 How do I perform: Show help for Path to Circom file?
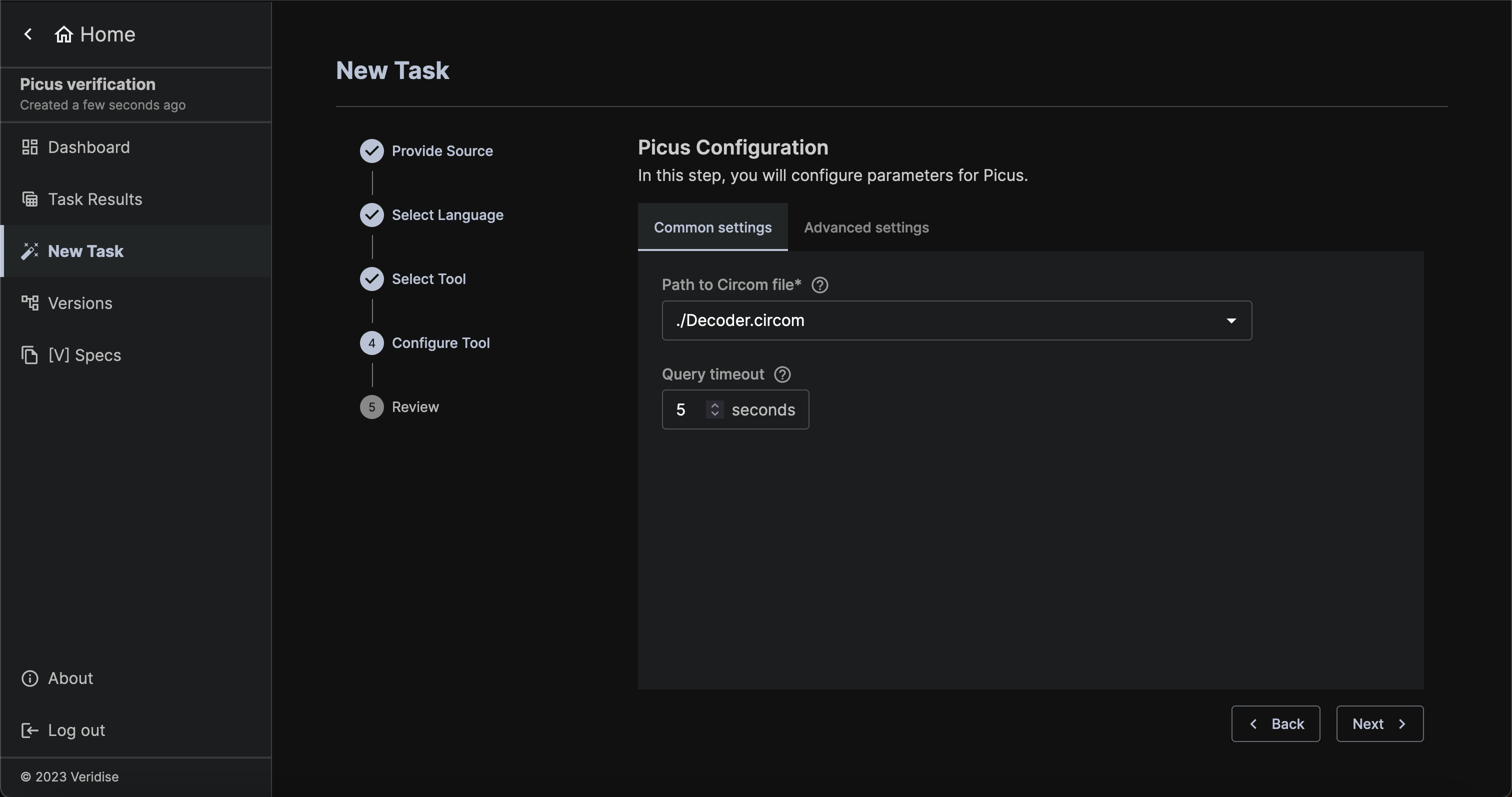[x=819, y=285]
